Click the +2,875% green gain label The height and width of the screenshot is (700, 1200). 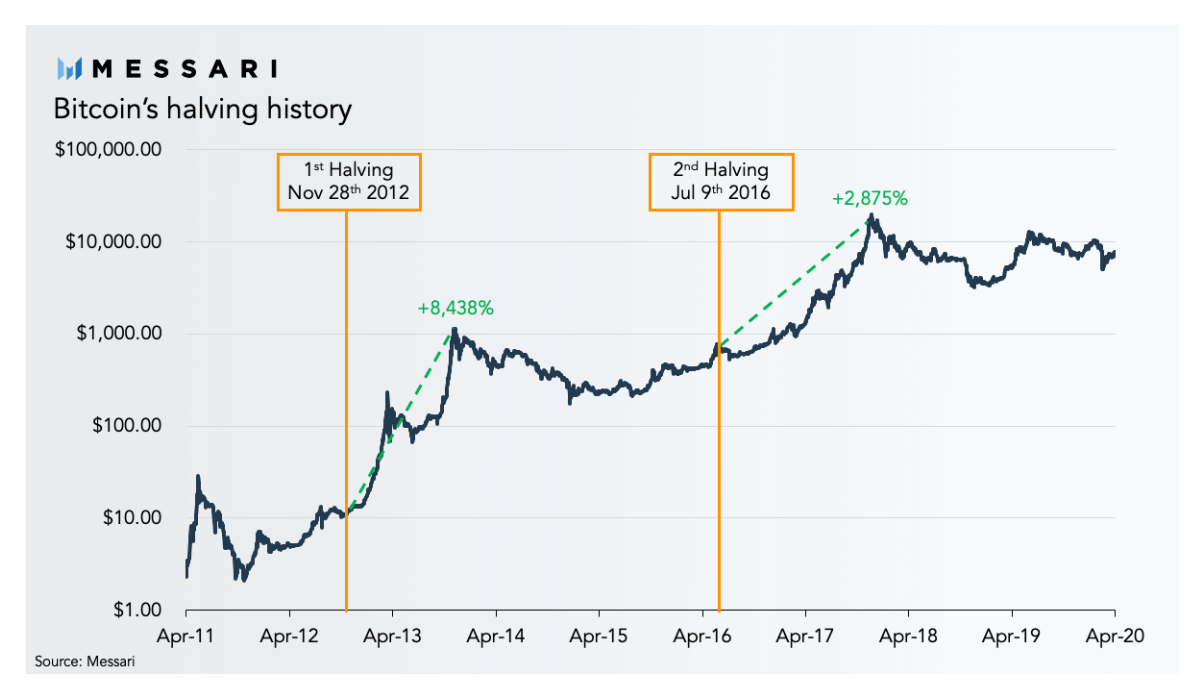(870, 198)
